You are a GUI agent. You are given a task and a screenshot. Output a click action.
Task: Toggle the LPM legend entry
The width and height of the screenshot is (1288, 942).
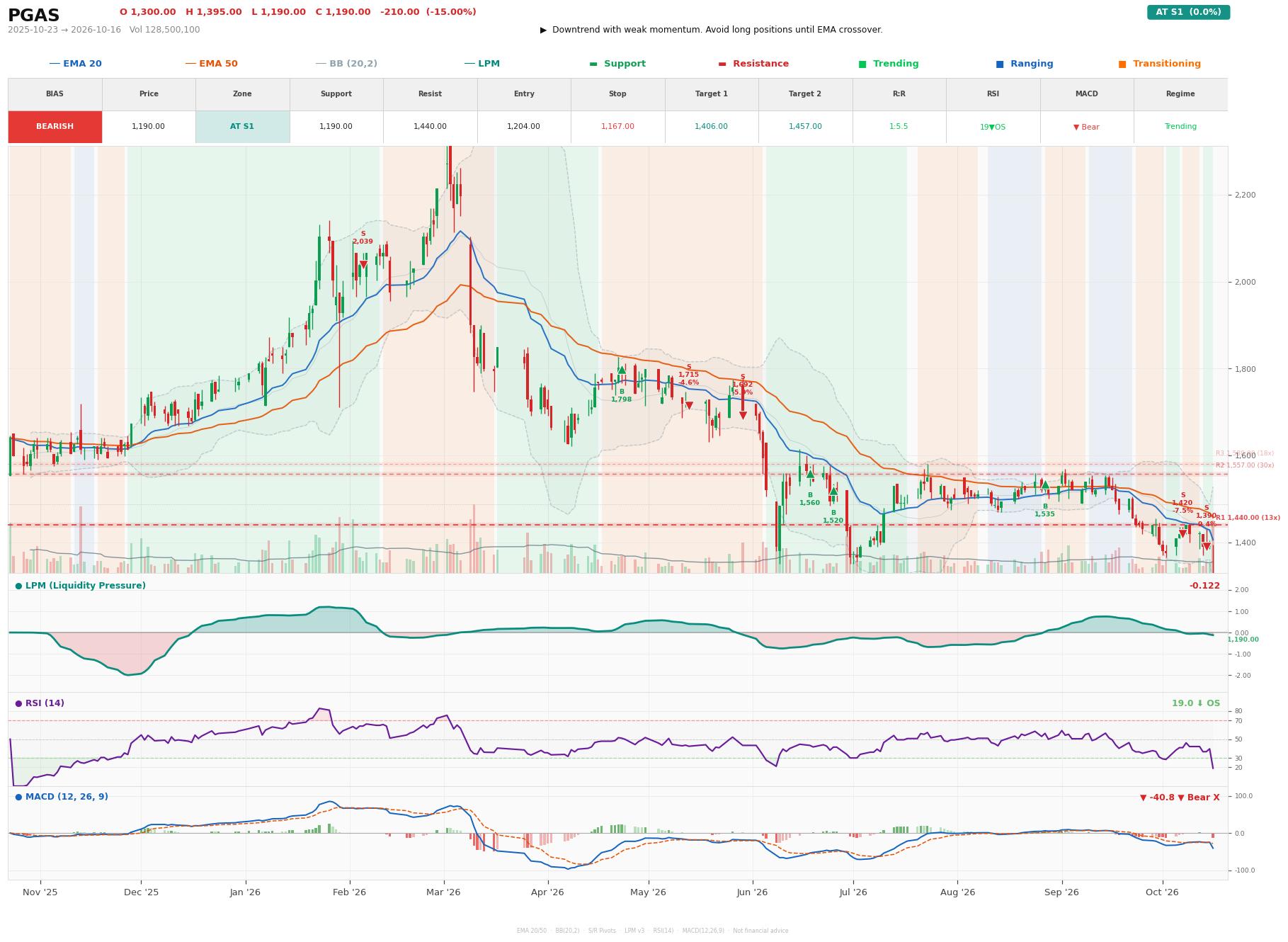pos(481,64)
